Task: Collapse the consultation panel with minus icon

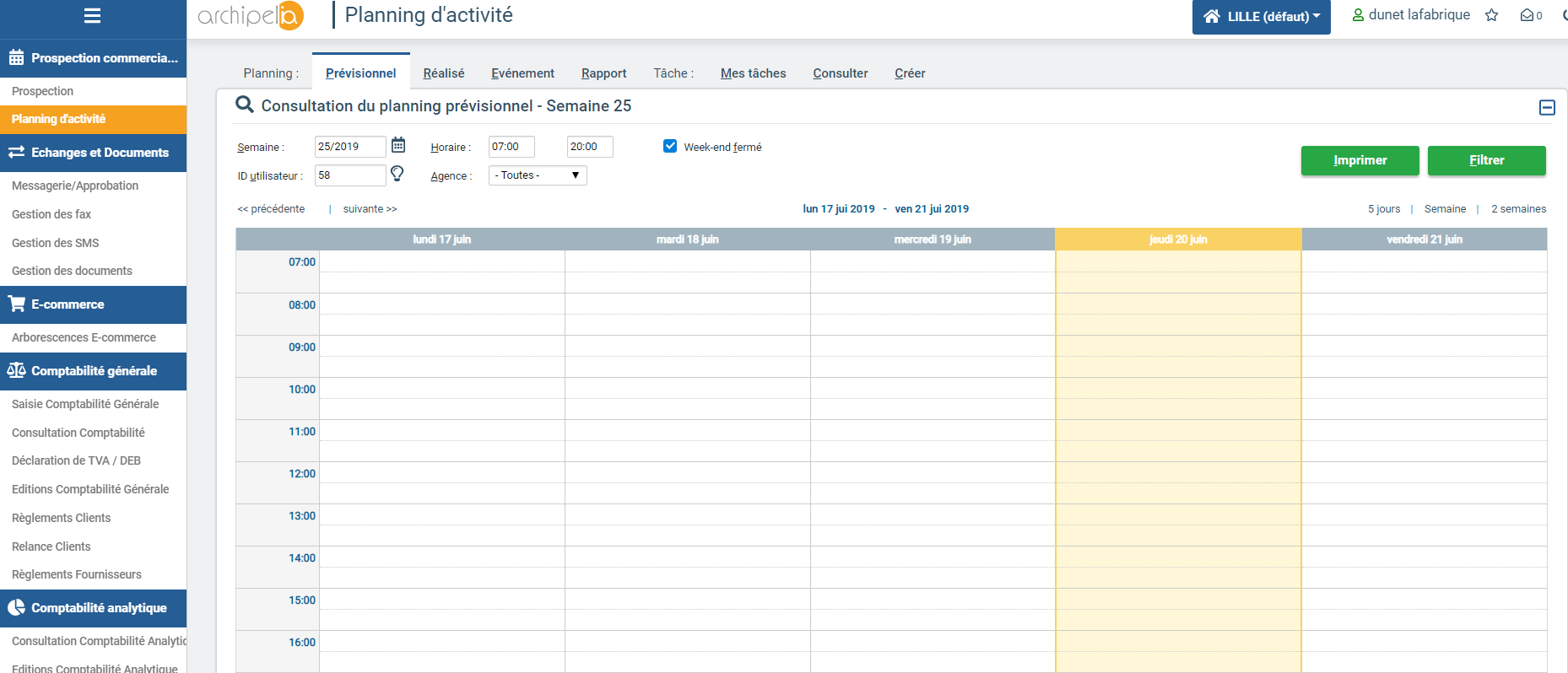Action: pyautogui.click(x=1546, y=107)
